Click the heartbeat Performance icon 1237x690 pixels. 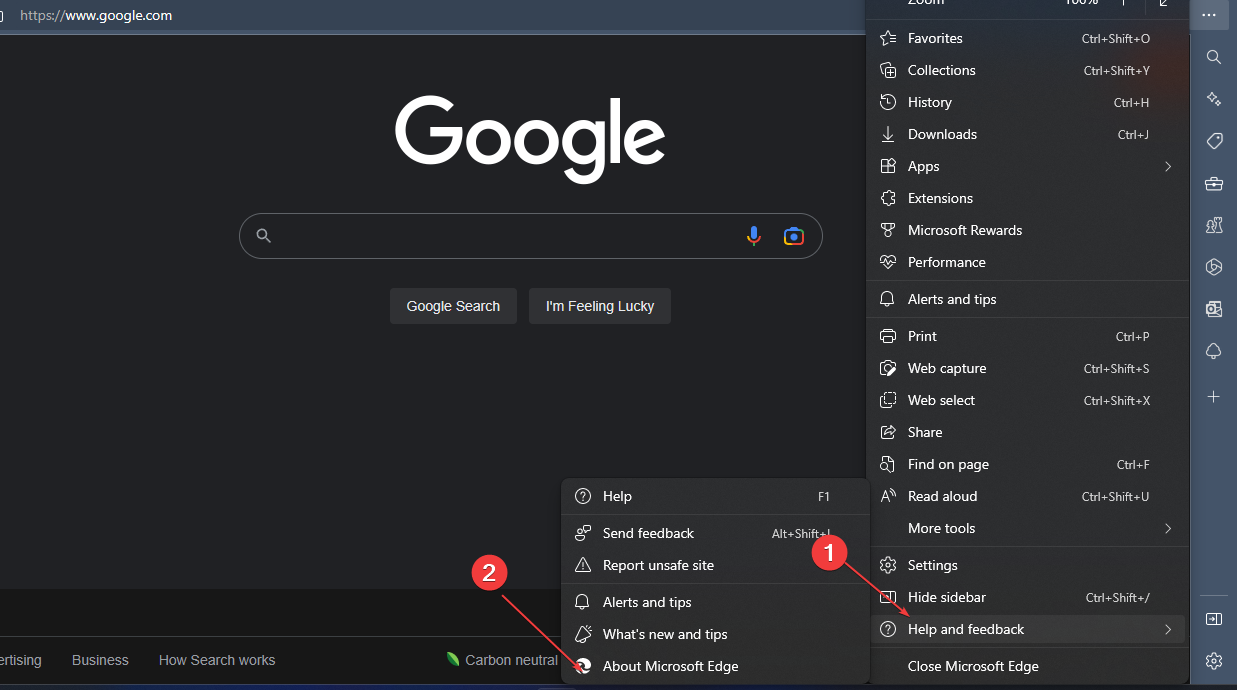pyautogui.click(x=887, y=262)
